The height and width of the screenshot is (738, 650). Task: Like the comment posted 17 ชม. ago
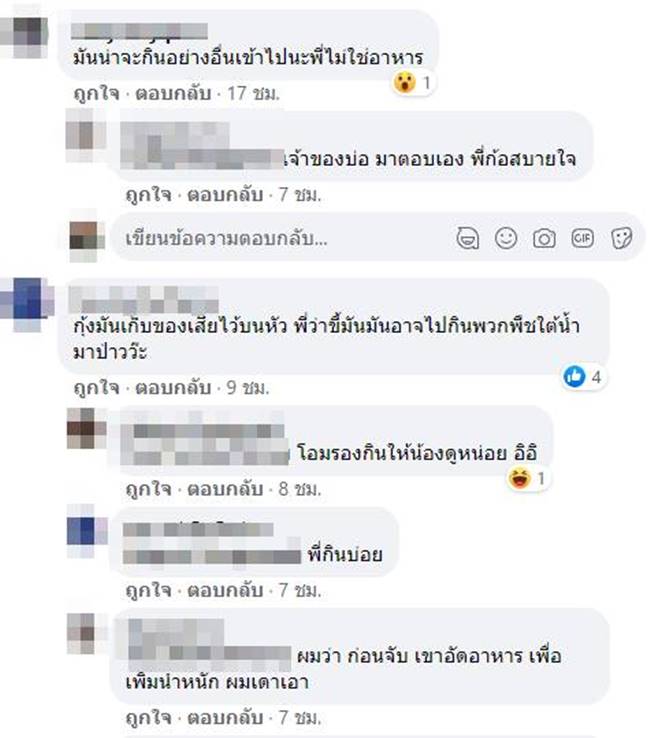[96, 93]
